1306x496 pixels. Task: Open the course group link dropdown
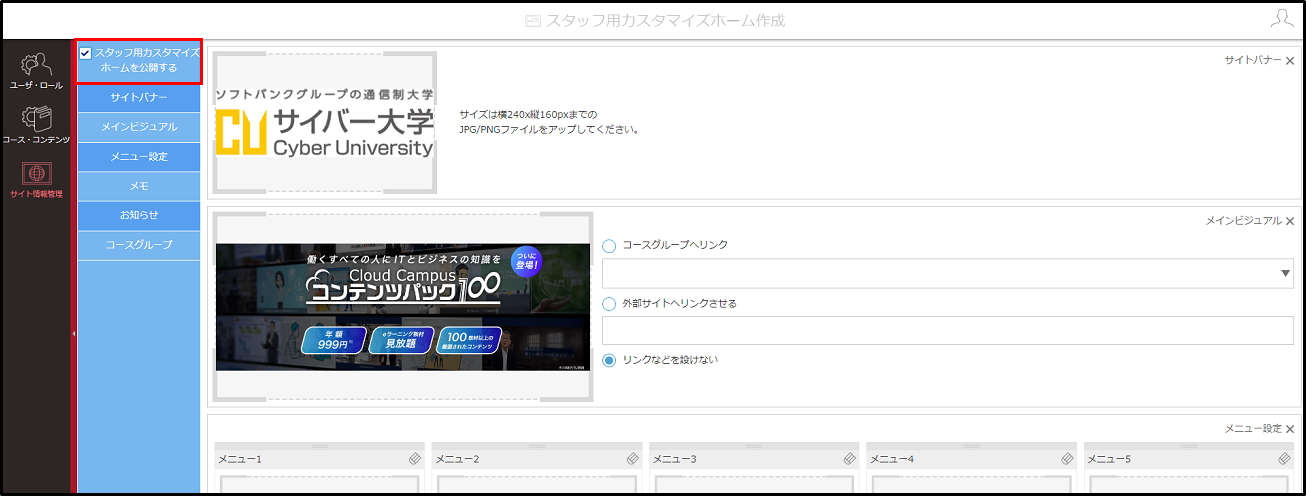click(948, 273)
